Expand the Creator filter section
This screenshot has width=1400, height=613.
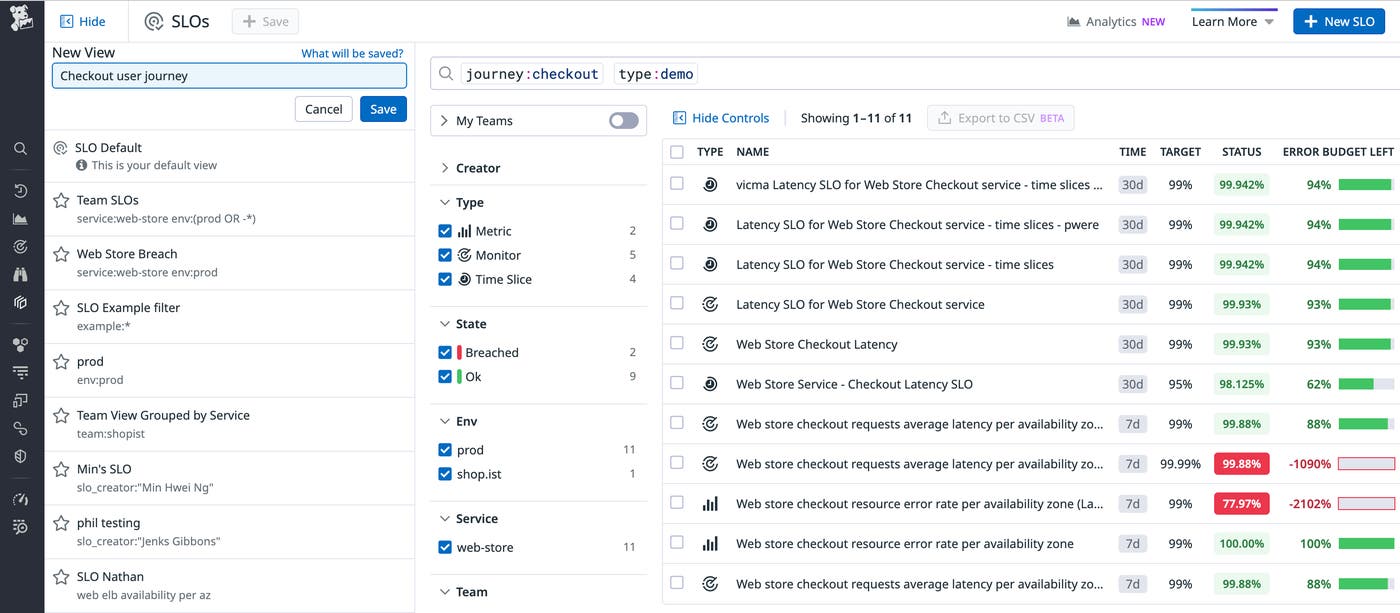pos(469,167)
